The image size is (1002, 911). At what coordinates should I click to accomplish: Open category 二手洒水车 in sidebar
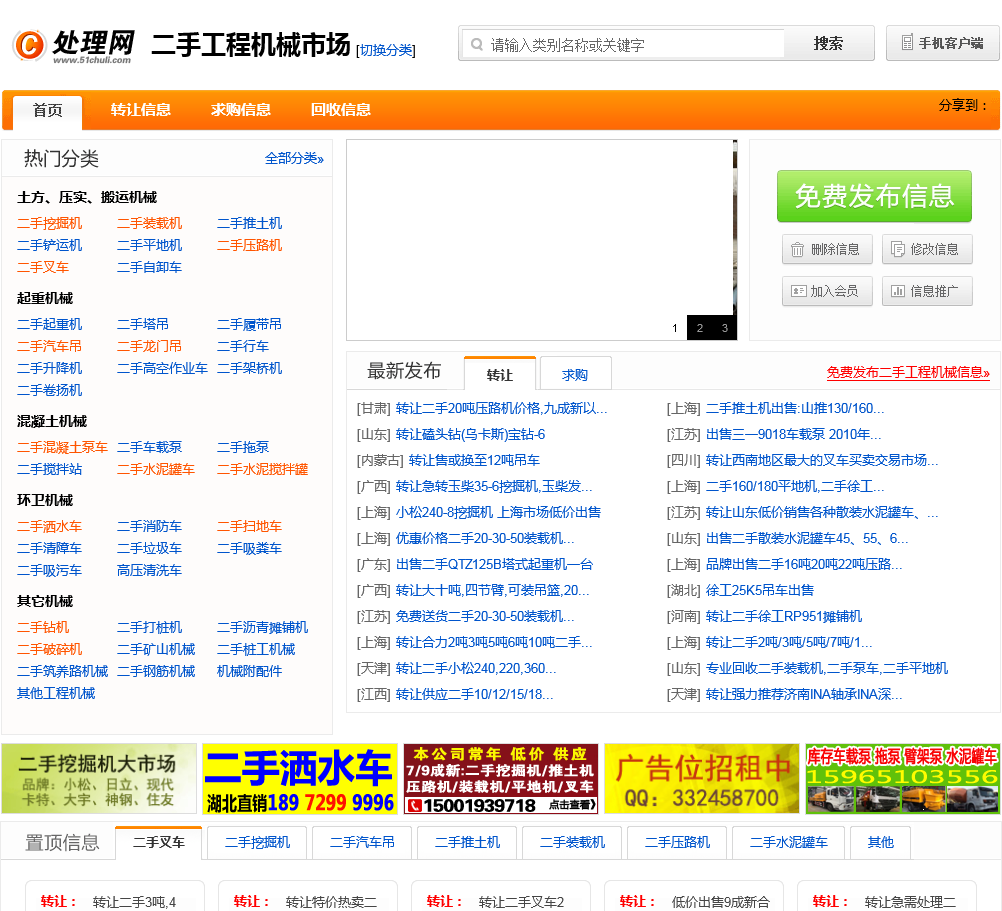click(x=50, y=526)
